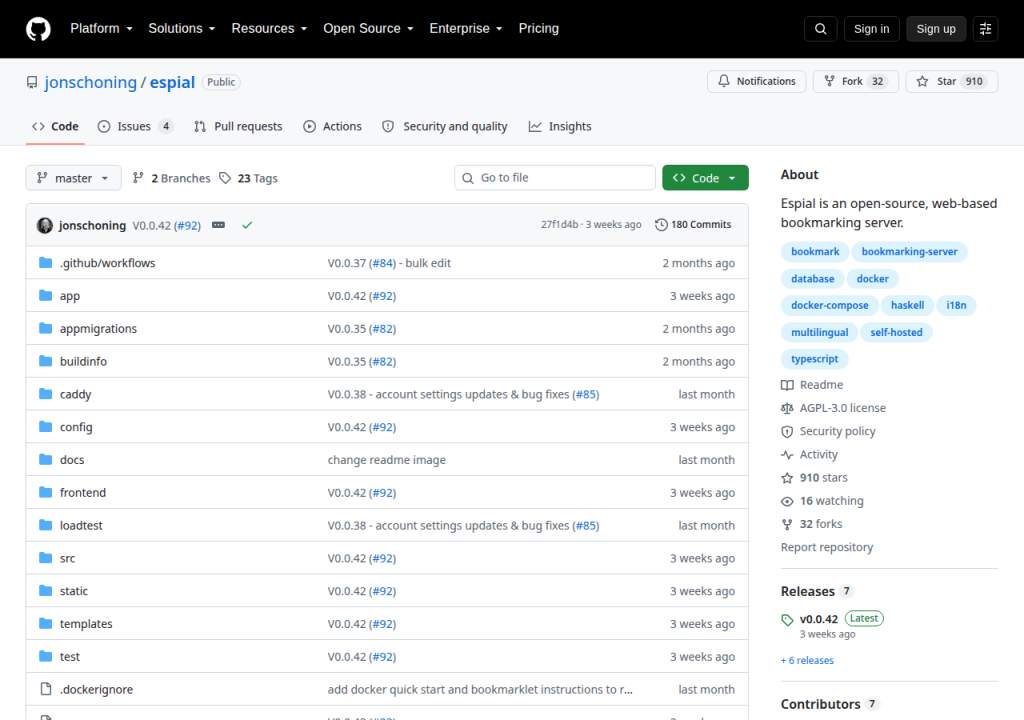The image size is (1024, 720).
Task: Click the 'change readme image' commit message
Action: click(387, 460)
